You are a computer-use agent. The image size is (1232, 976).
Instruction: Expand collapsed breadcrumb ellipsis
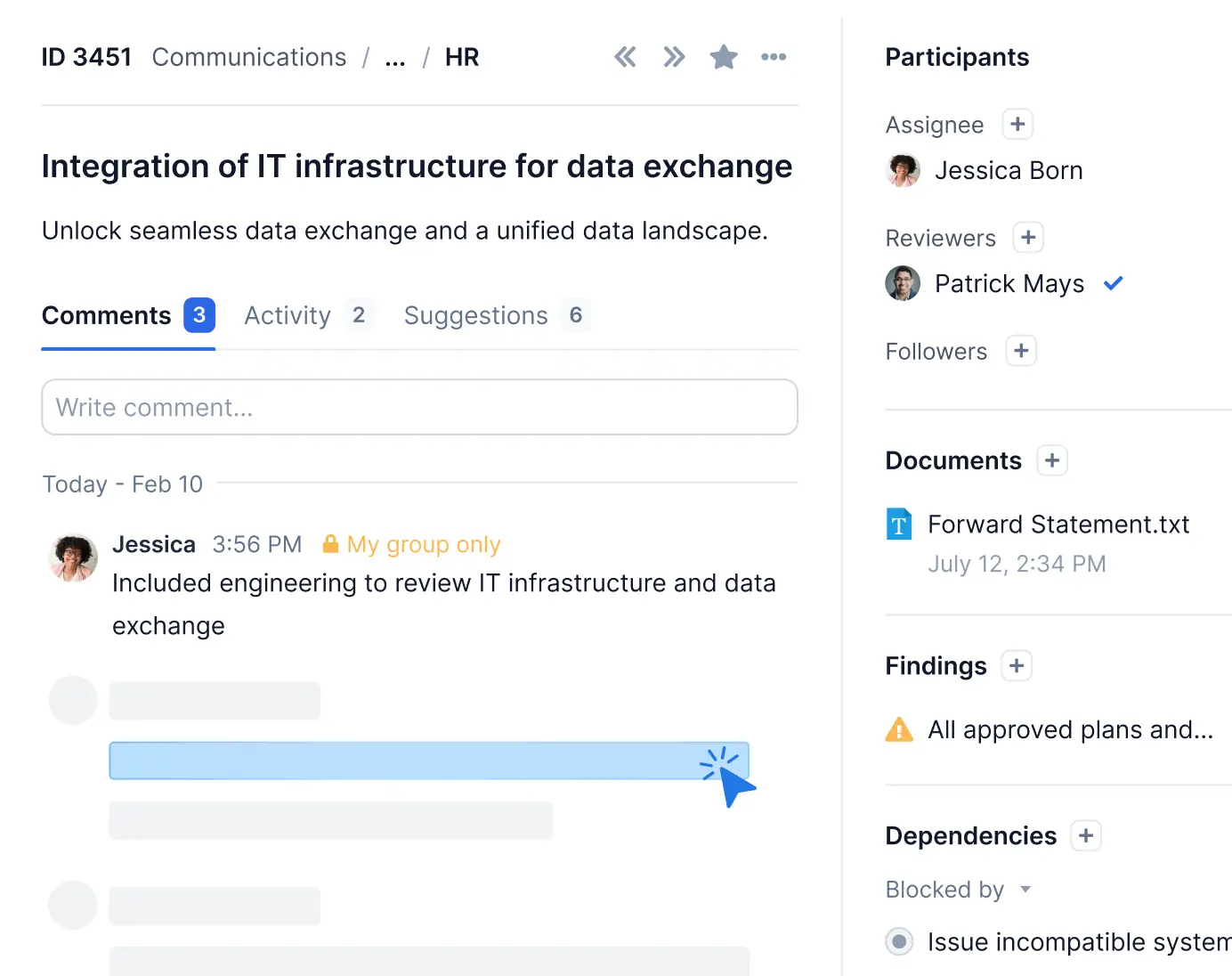pos(395,59)
